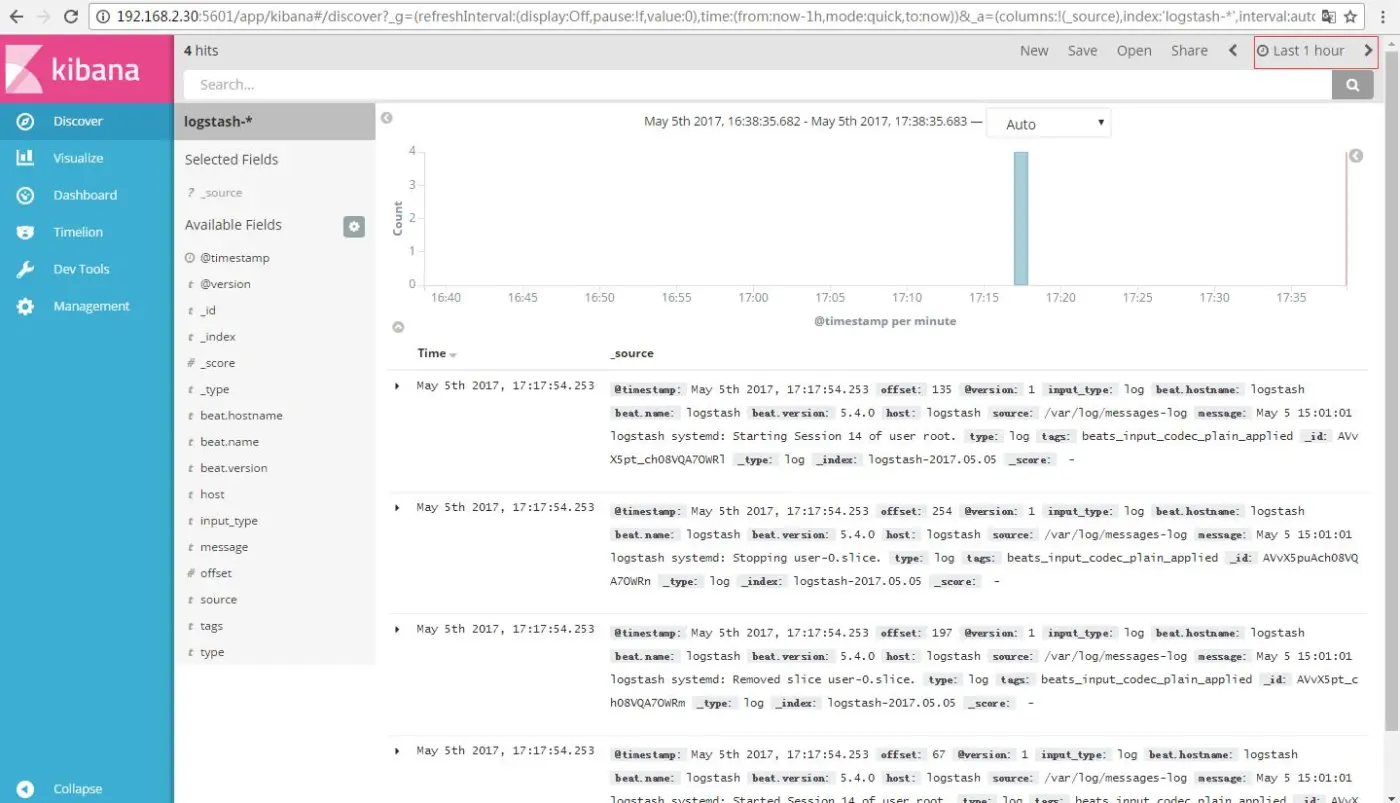Go to Dashboard in the sidebar
The image size is (1400, 803).
(87, 195)
